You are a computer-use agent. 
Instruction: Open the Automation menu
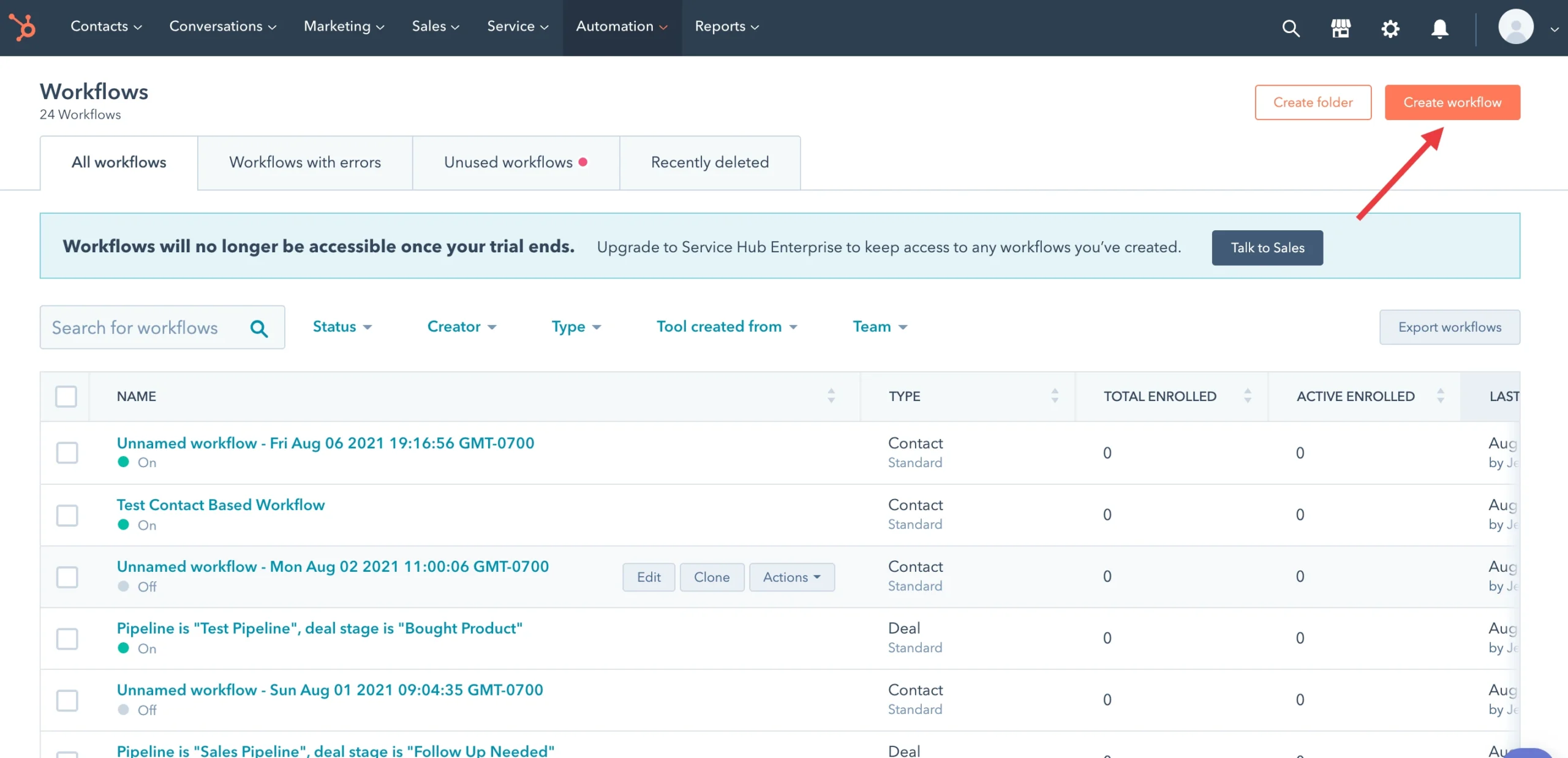621,26
